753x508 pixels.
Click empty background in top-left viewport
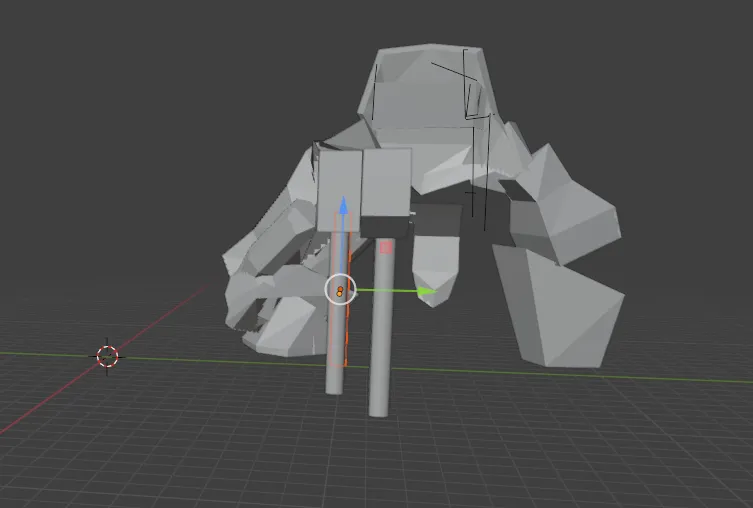tap(120, 100)
